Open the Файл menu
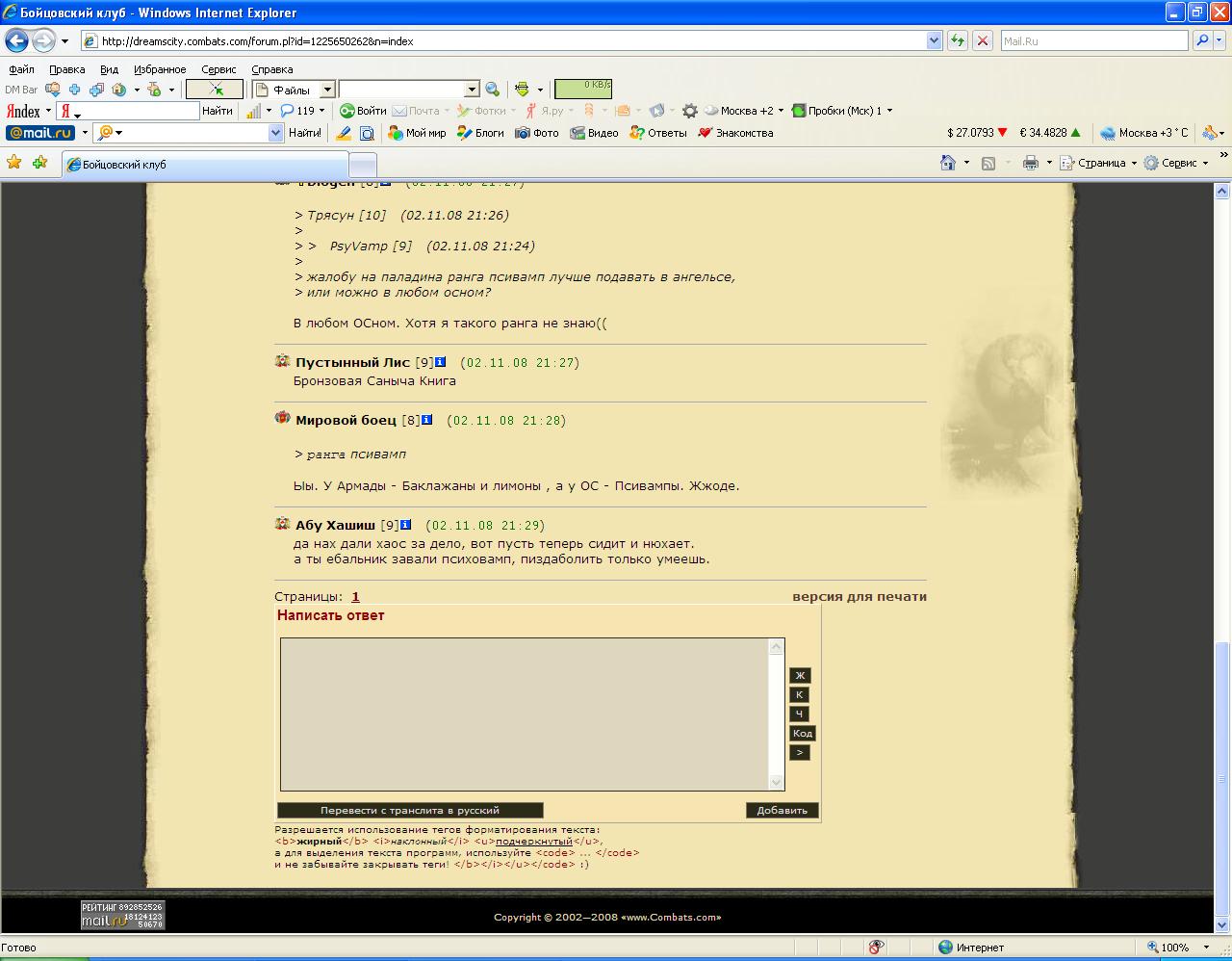Image resolution: width=1232 pixels, height=961 pixels. coord(21,69)
